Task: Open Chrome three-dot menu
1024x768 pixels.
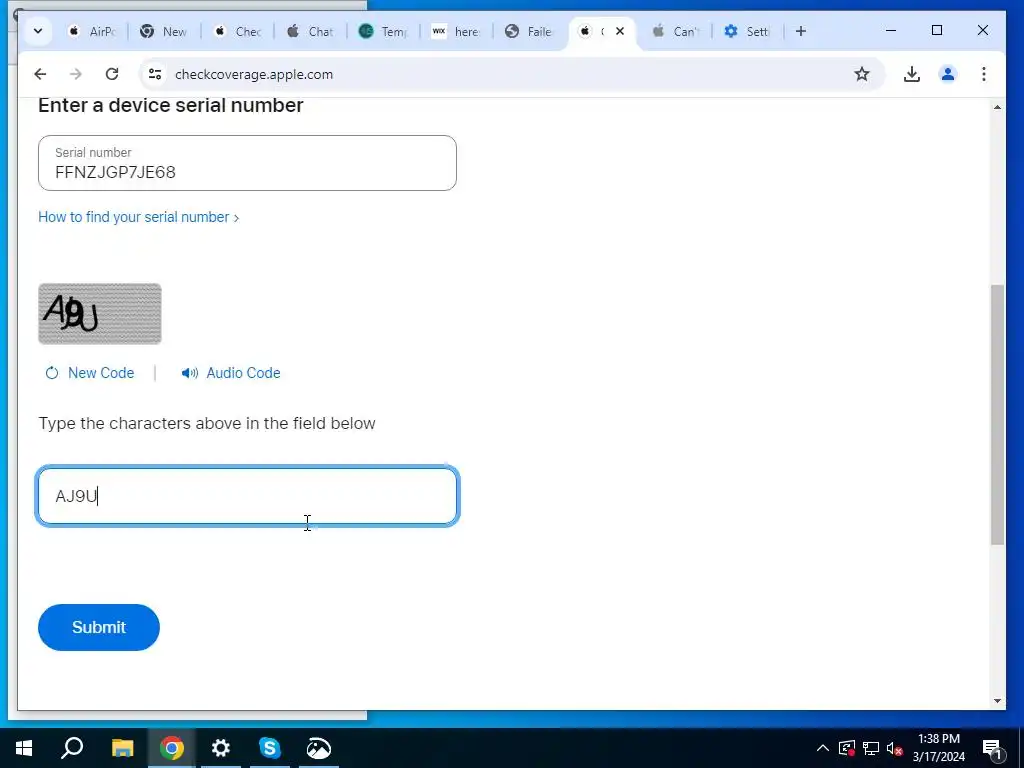Action: 984,74
